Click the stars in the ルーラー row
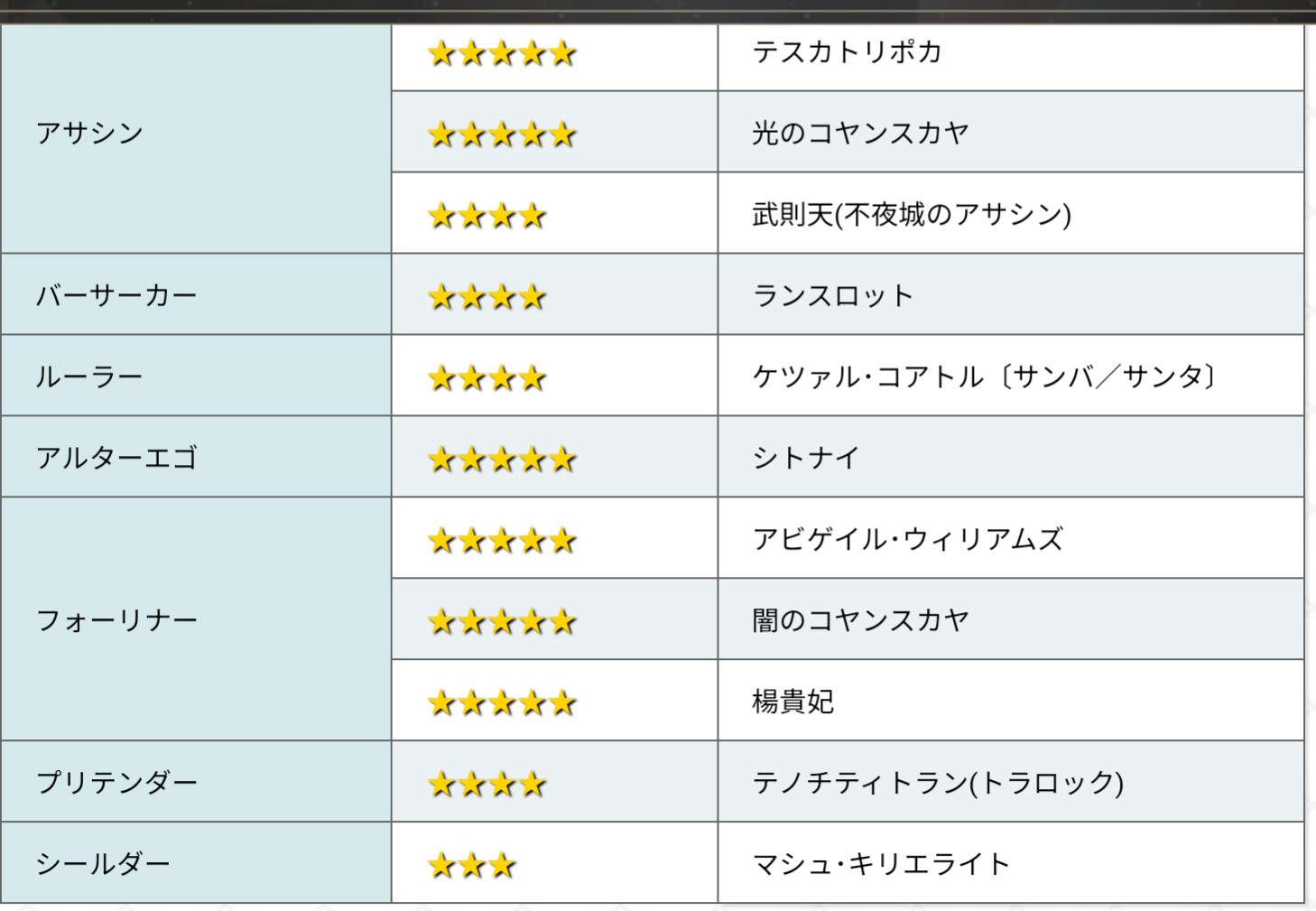 coord(487,378)
